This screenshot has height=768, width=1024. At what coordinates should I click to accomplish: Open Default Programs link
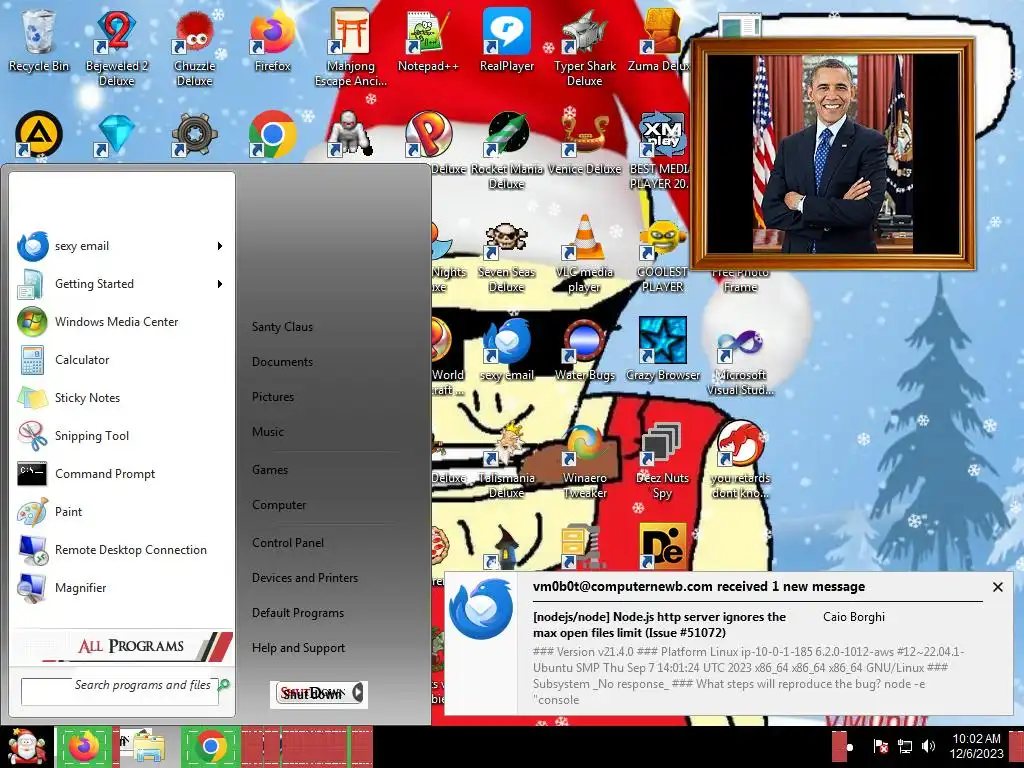coord(298,613)
